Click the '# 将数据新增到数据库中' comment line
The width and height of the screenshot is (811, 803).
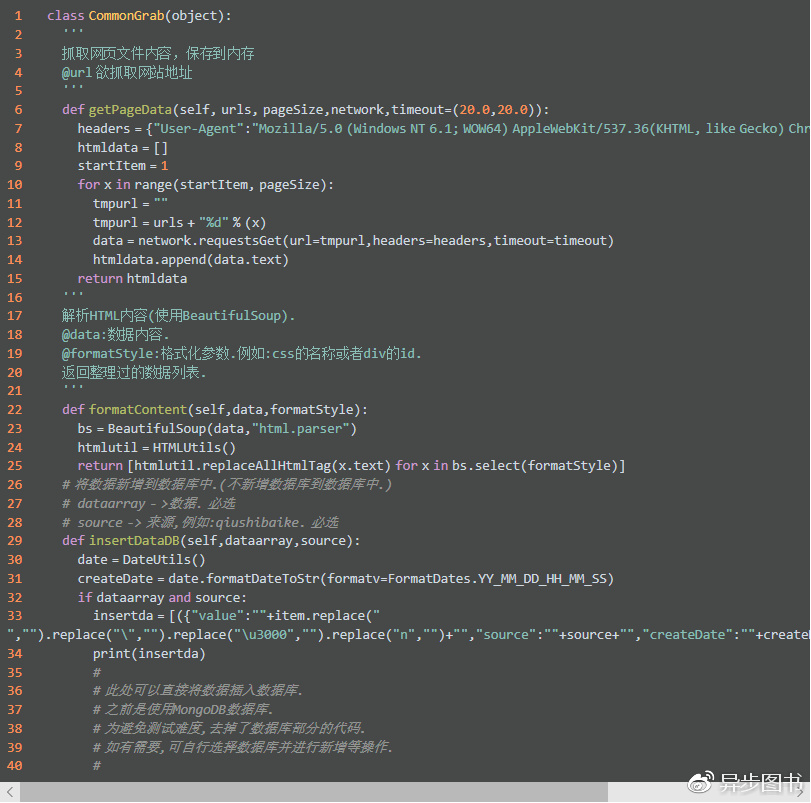tap(227, 484)
